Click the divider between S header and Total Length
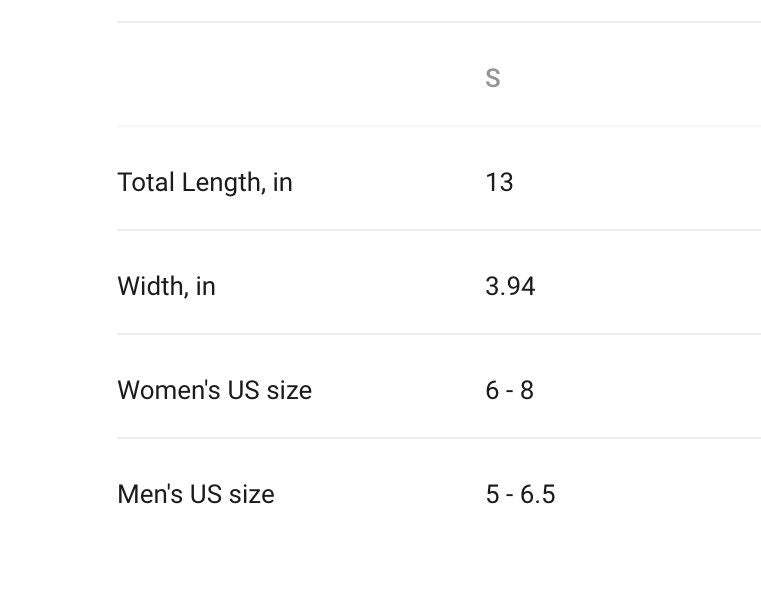 click(438, 126)
